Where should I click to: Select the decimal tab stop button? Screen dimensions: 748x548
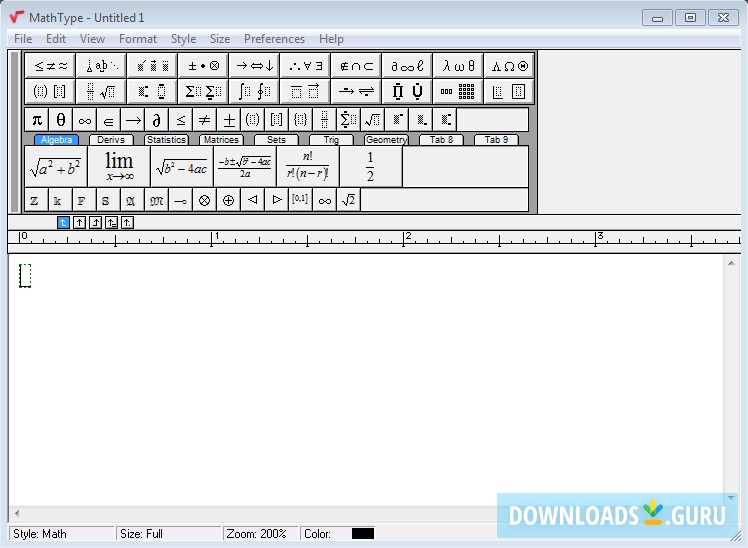click(x=127, y=223)
